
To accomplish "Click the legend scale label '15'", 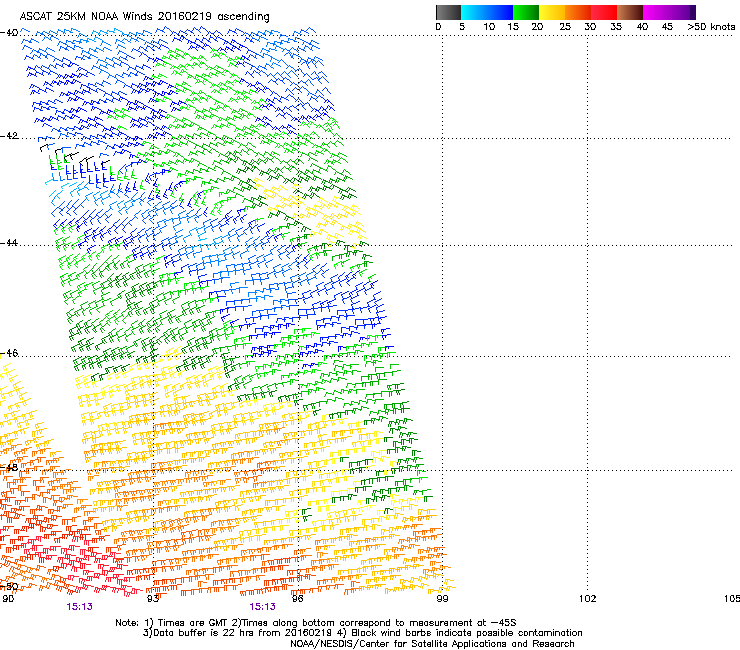I will [513, 27].
